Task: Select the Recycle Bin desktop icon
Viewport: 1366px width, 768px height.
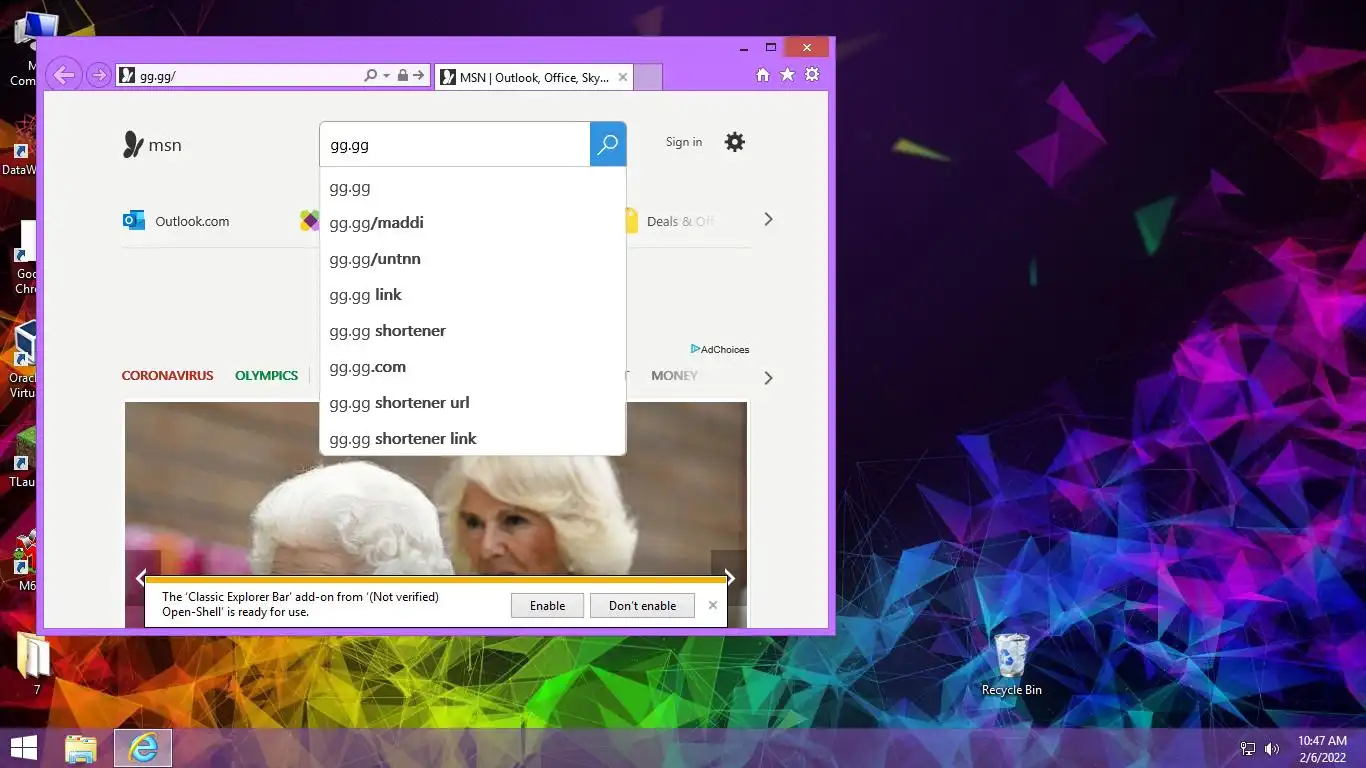Action: click(x=1012, y=664)
